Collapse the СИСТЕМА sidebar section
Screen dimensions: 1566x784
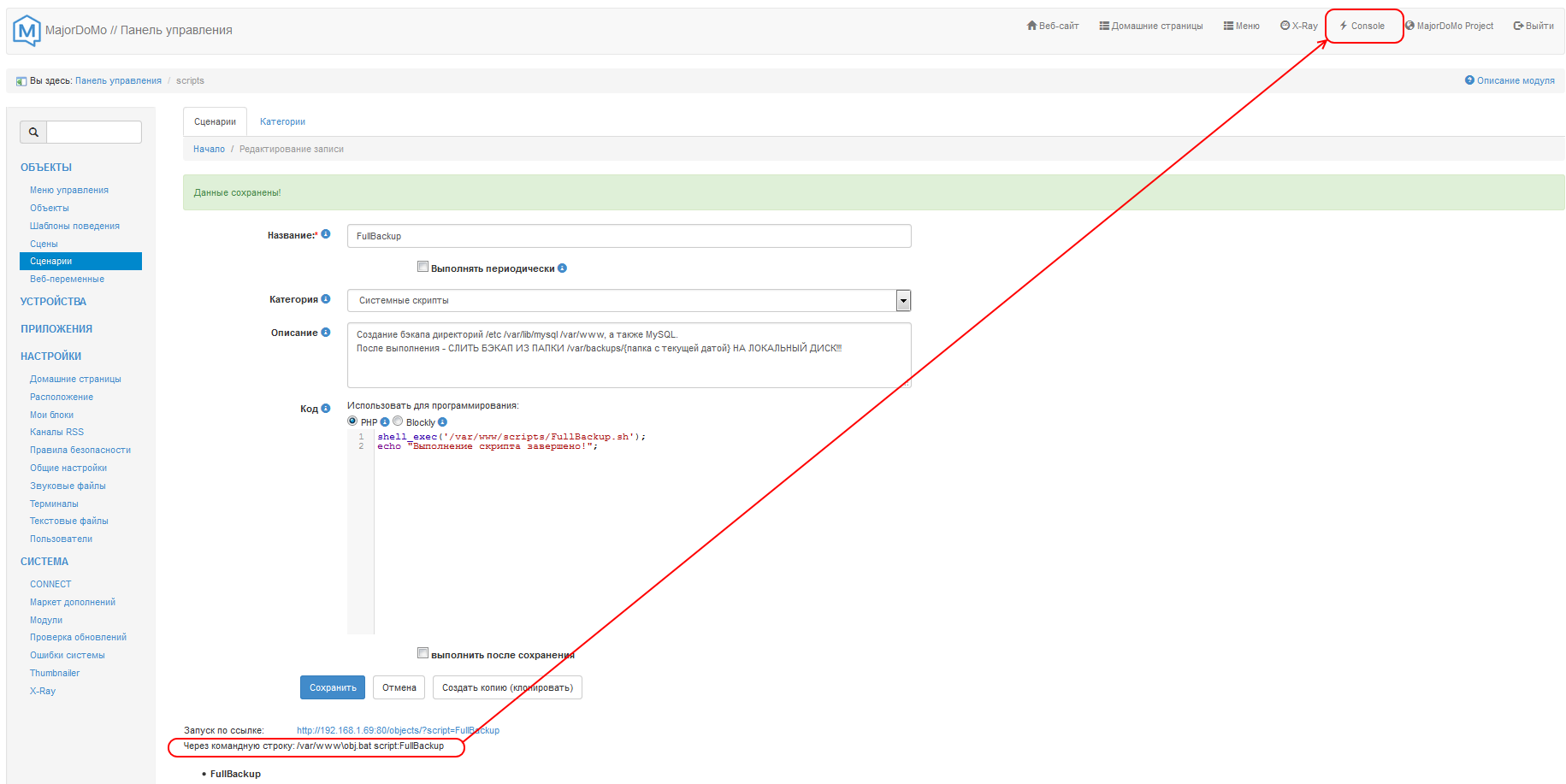tap(44, 562)
